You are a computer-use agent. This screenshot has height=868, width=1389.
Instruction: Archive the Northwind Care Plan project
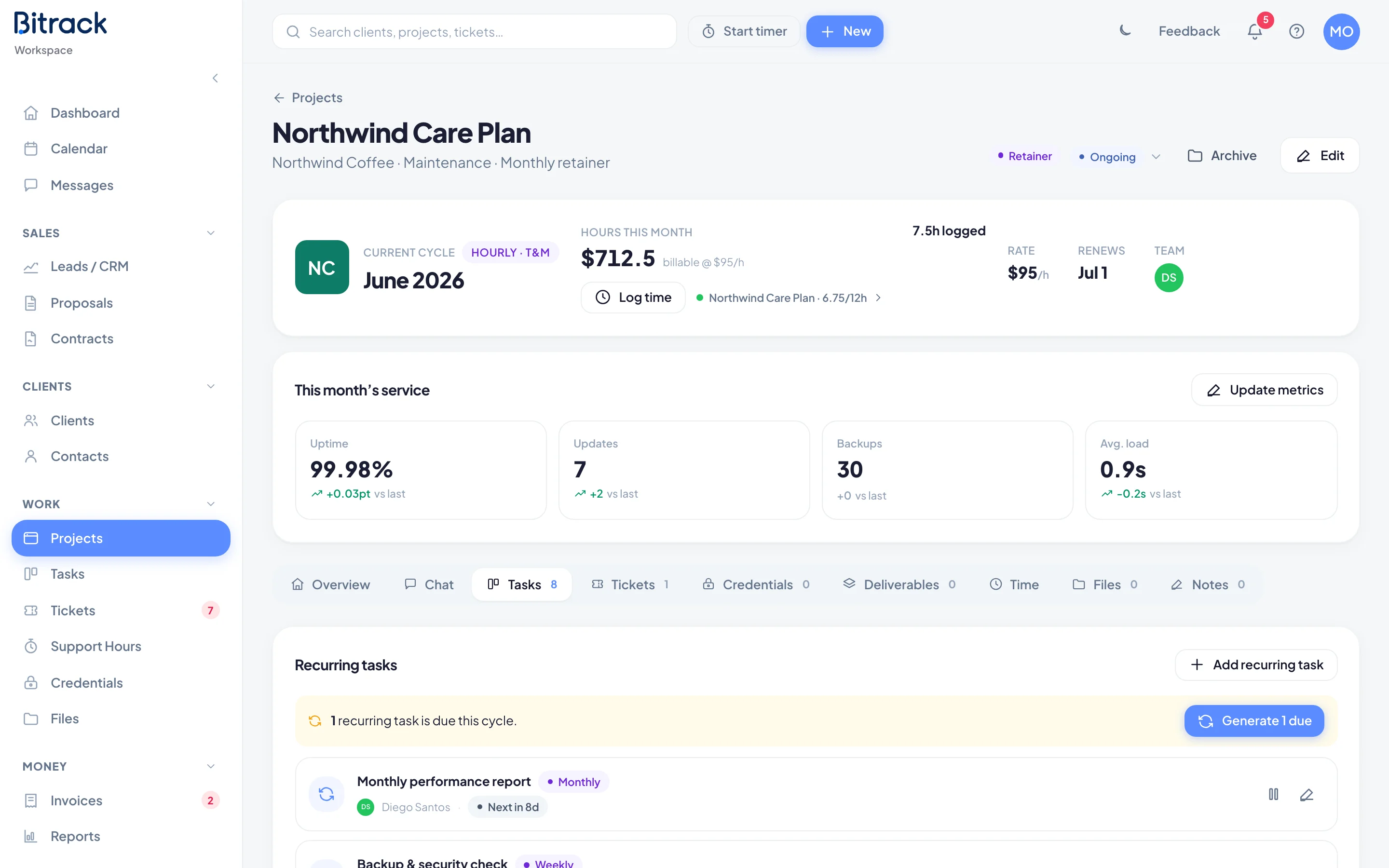point(1222,156)
